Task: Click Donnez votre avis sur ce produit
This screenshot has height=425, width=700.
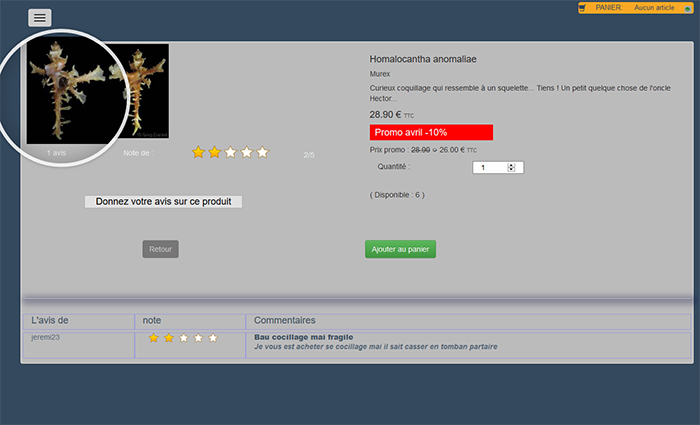Action: [x=163, y=202]
